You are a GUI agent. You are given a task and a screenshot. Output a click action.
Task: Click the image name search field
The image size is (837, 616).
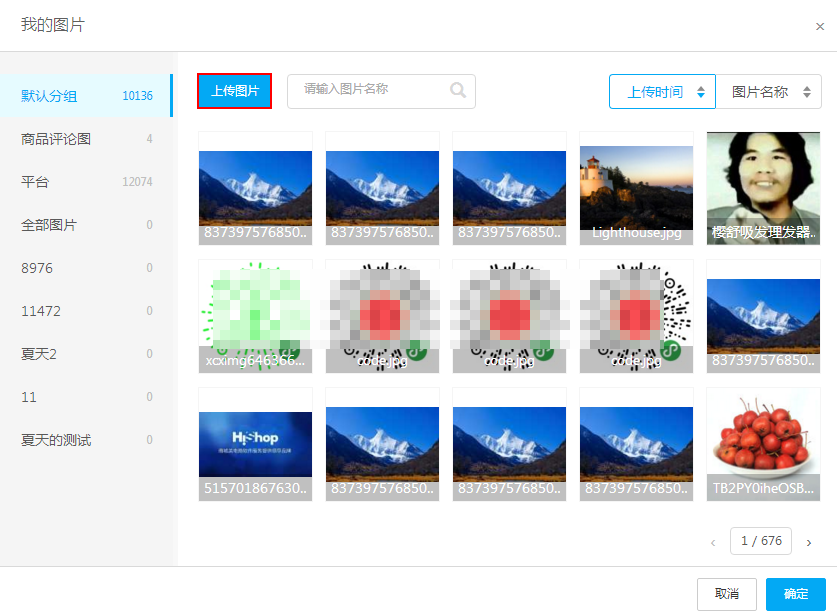coord(370,91)
